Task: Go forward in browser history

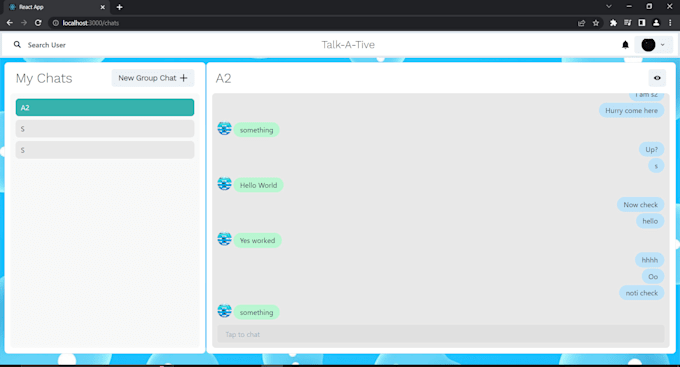Action: (24, 23)
